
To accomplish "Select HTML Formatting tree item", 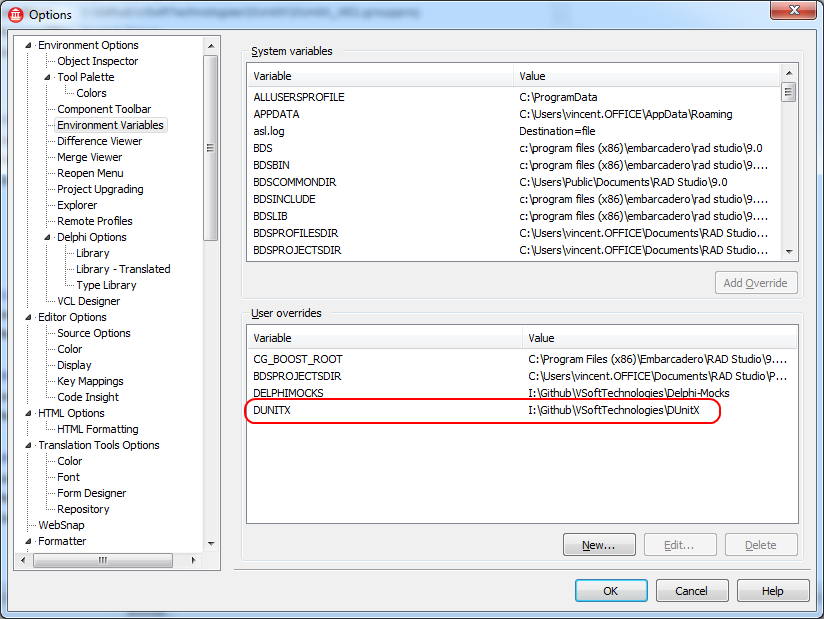I will pos(98,429).
